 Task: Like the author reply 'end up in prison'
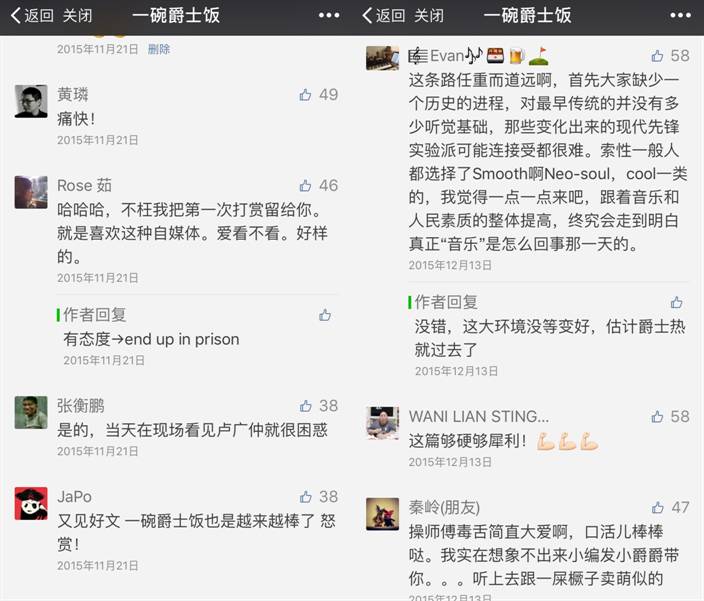point(325,315)
